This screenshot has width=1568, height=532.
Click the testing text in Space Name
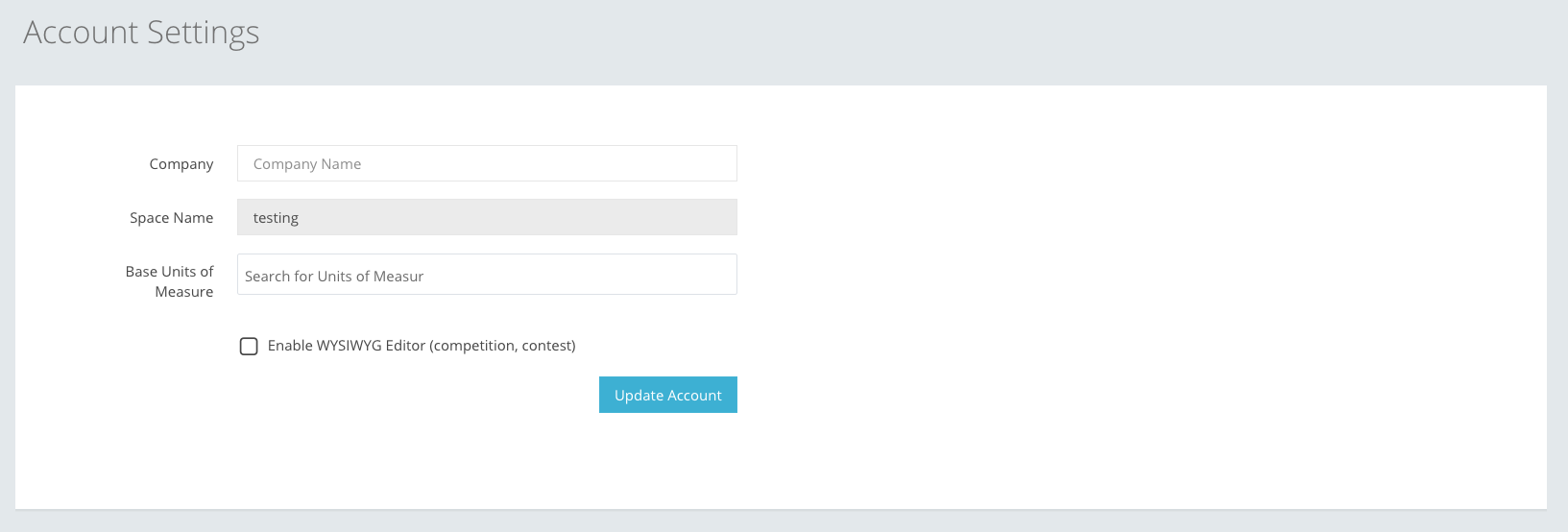click(x=276, y=218)
